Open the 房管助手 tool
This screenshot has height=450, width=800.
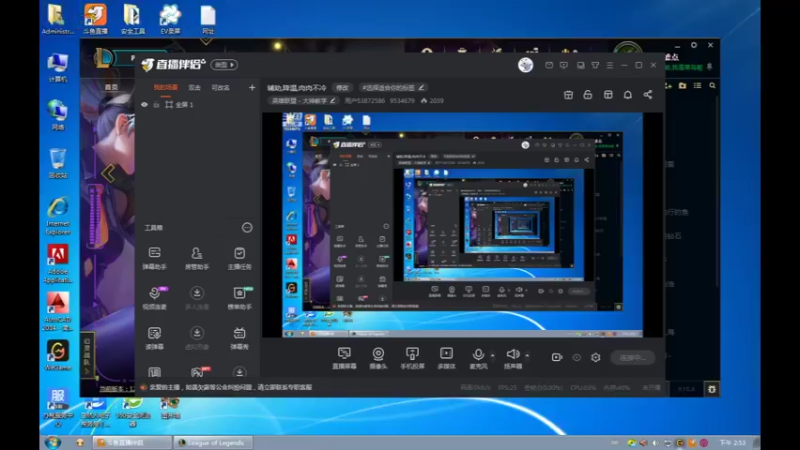pos(196,258)
